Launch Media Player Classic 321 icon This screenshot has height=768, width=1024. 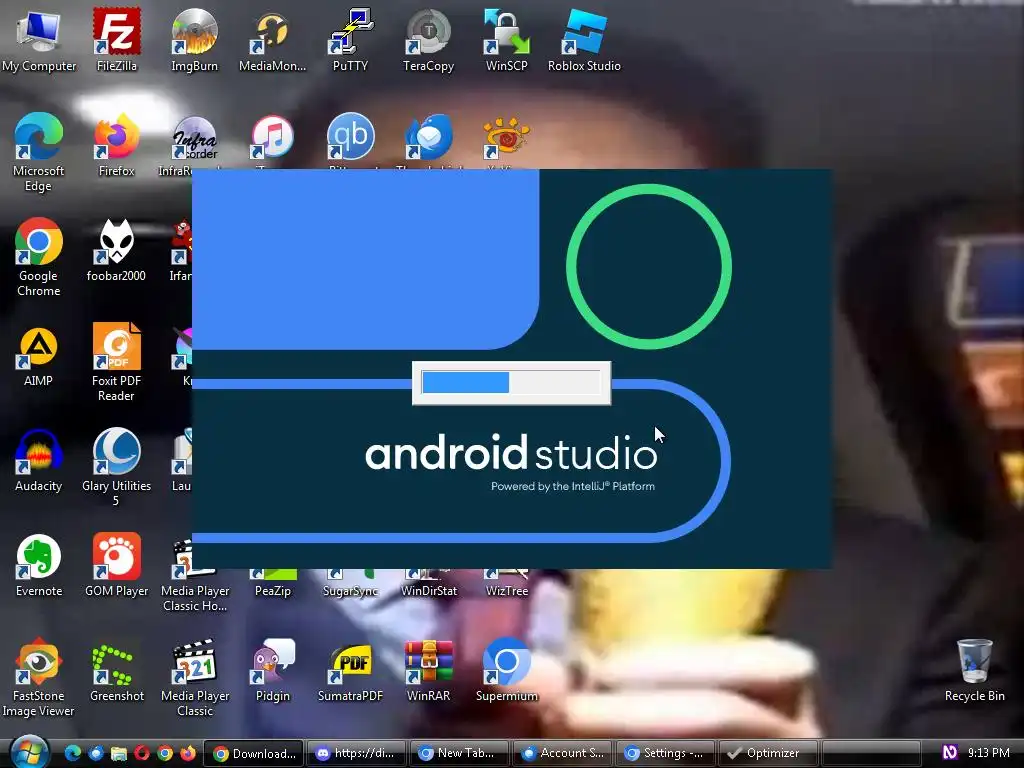pyautogui.click(x=195, y=678)
